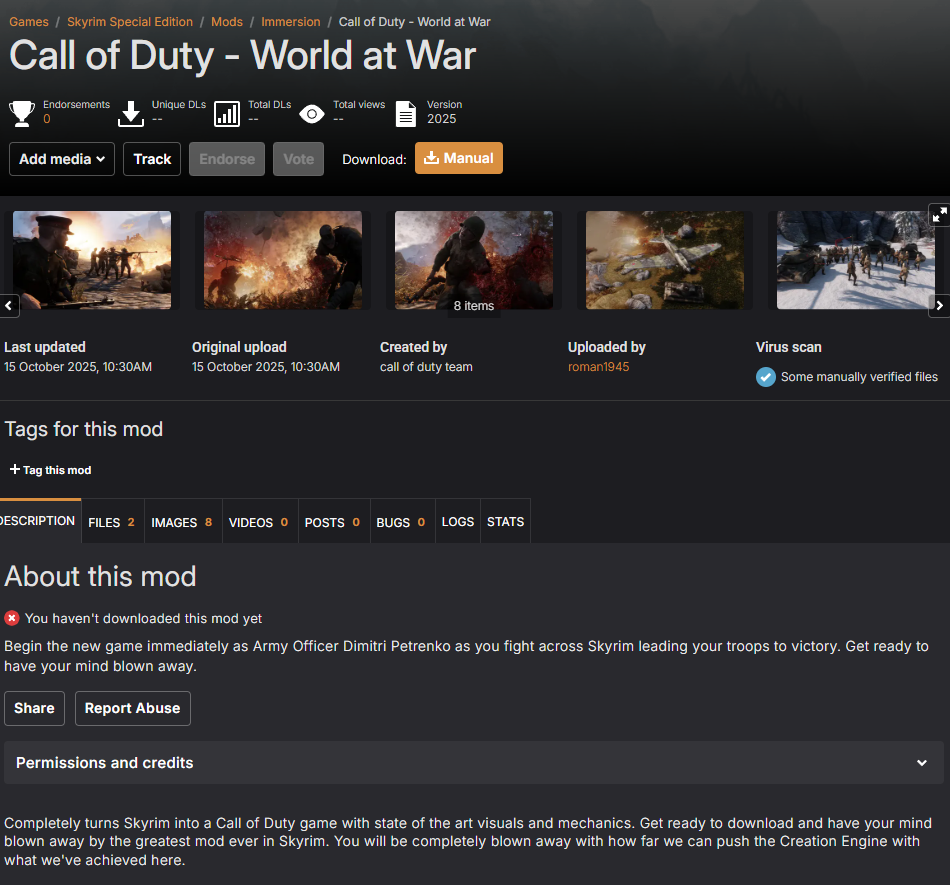Click the Endorse button
Viewport: 950px width, 885px height.
pyautogui.click(x=227, y=159)
